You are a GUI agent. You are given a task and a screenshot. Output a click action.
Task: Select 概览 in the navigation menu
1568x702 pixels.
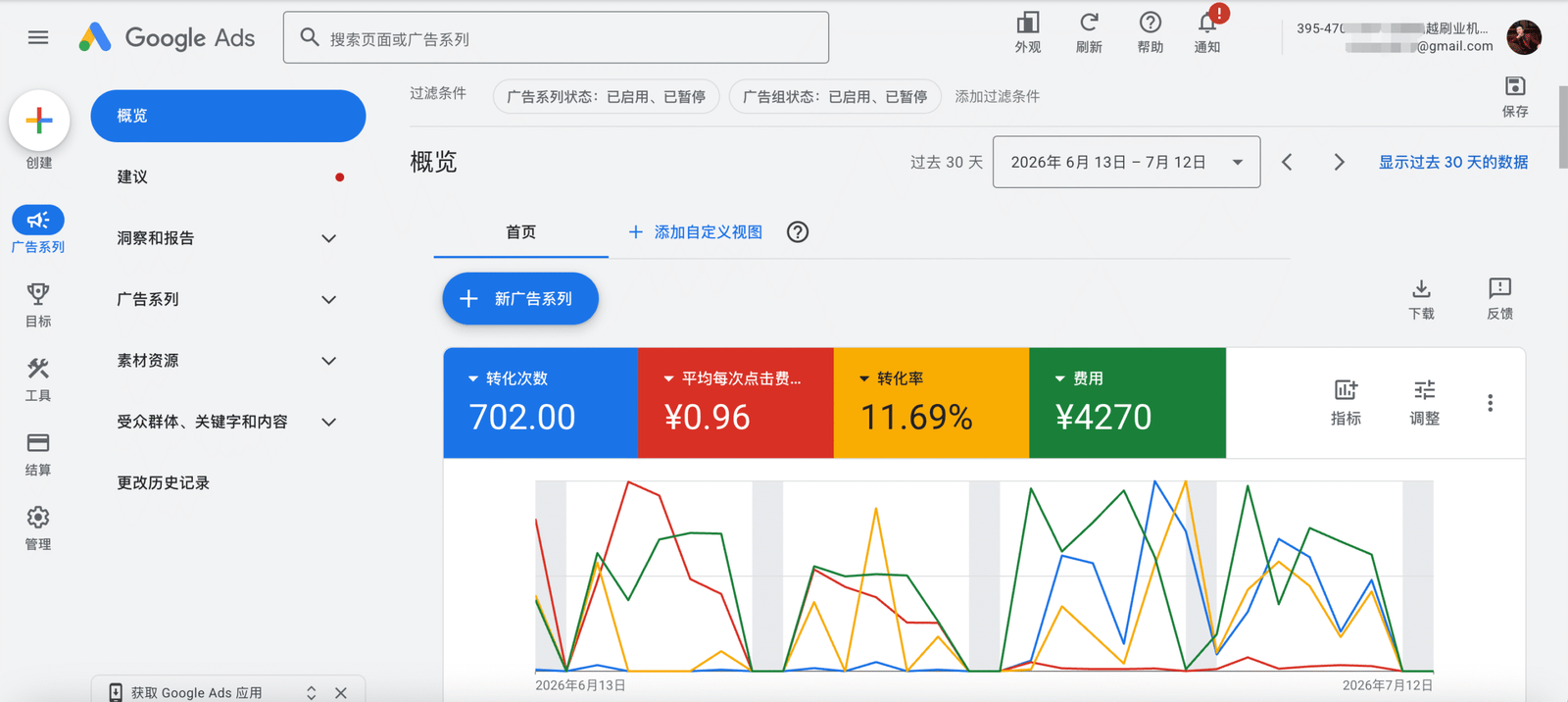[228, 116]
